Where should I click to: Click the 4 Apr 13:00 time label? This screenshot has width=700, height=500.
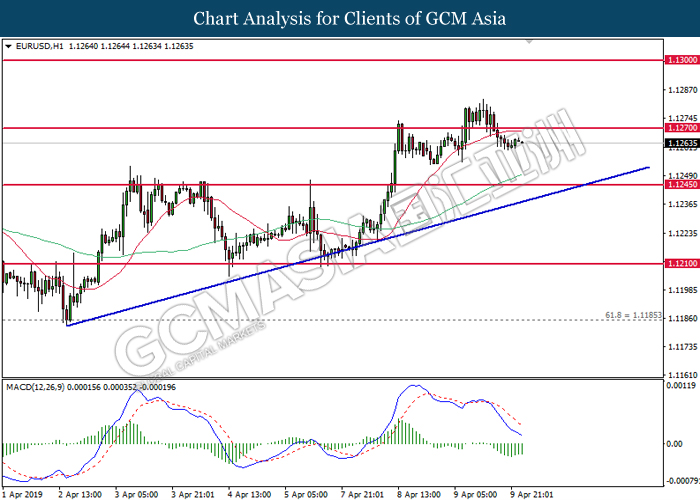(x=250, y=494)
